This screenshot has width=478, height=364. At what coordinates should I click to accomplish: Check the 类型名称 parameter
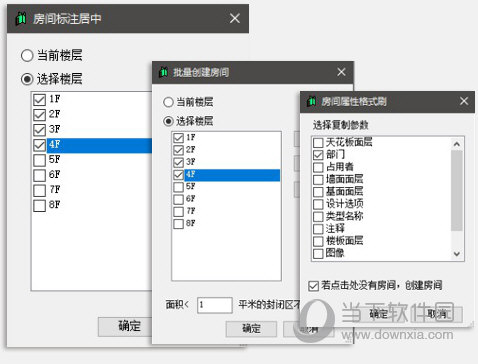(318, 217)
